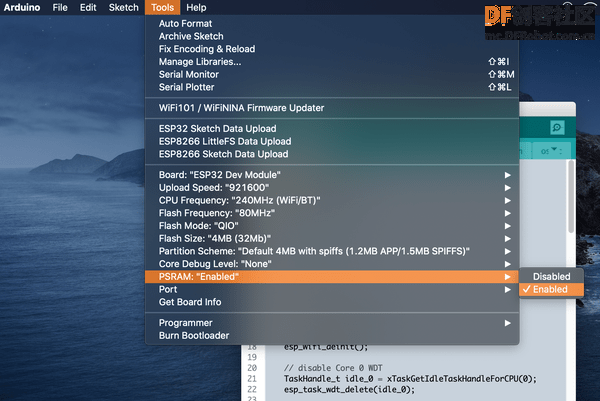
Task: Expand the Board "ESP32 Dev Module" submenu
Action: (332, 175)
